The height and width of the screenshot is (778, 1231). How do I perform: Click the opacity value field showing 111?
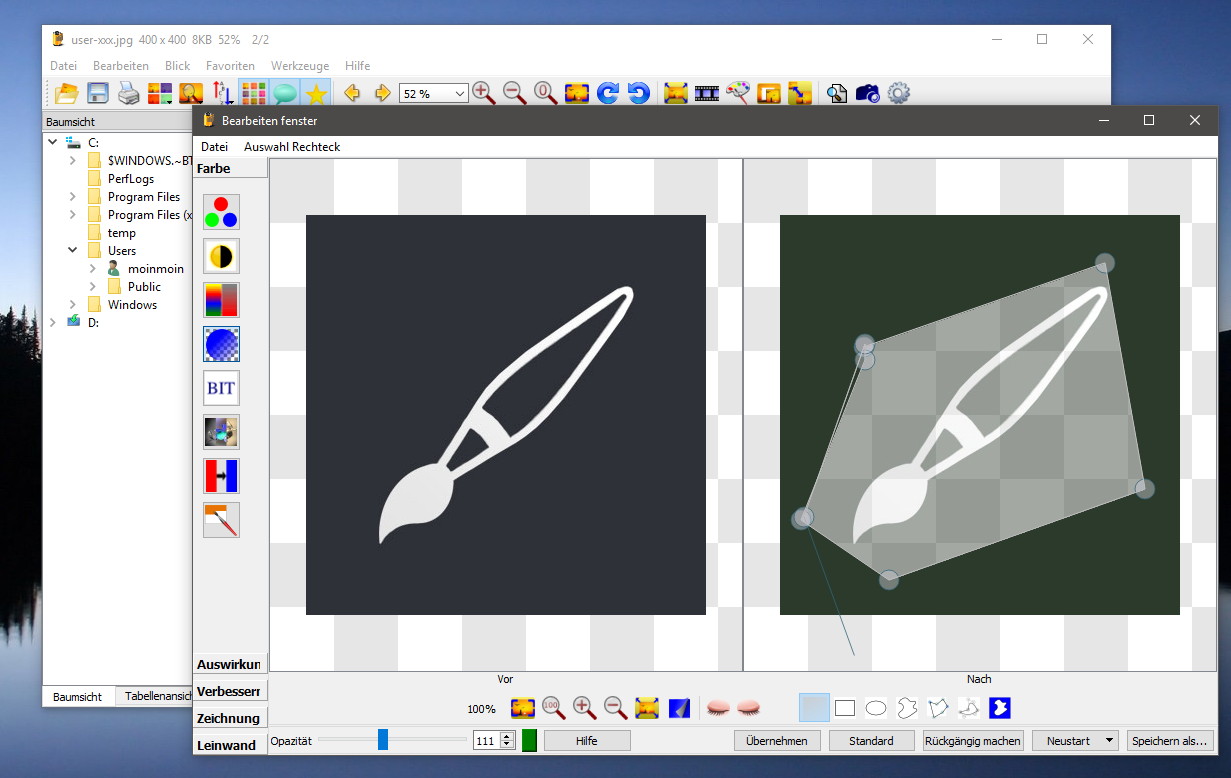pos(486,741)
